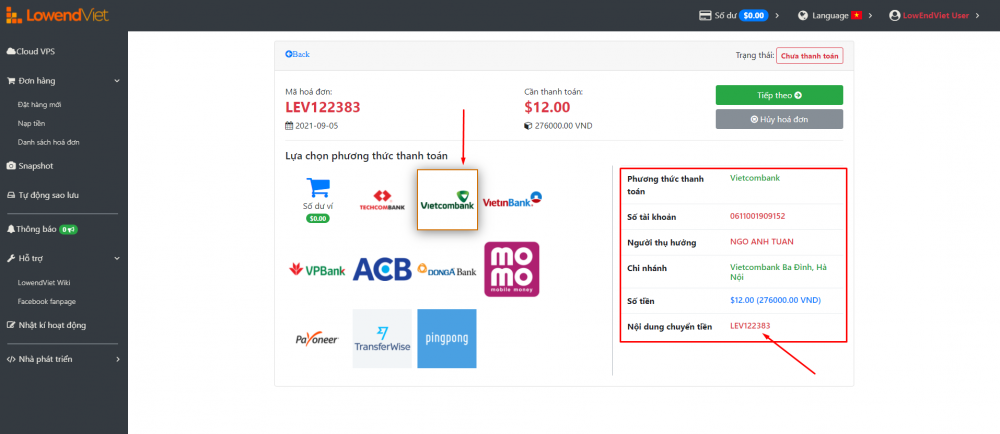Viewport: 1000px width, 434px height.
Task: Click account number 0611001909152
Action: [758, 216]
